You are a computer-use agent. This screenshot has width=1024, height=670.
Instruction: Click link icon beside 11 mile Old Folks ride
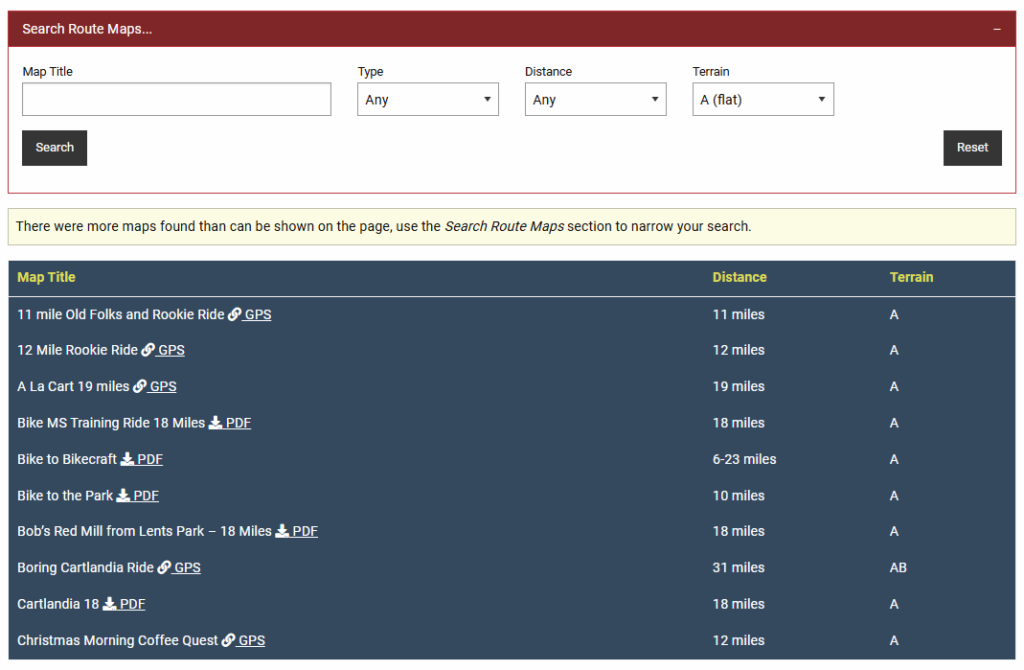[235, 315]
